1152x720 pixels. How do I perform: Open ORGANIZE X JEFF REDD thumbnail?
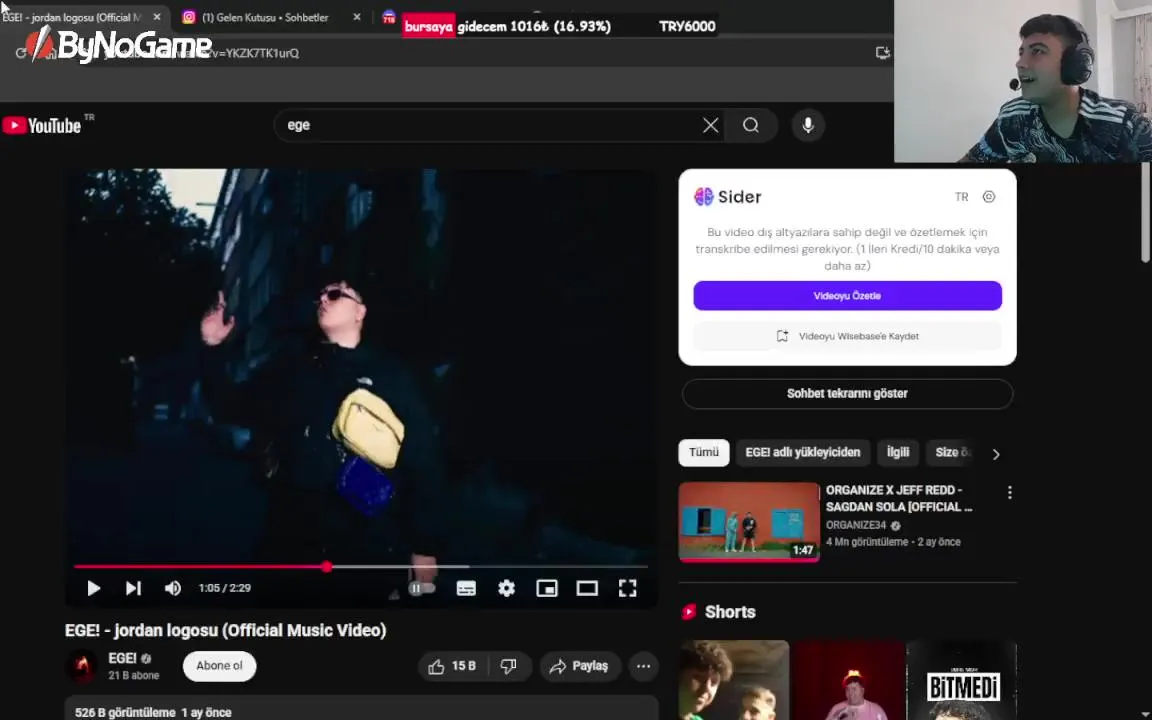749,522
